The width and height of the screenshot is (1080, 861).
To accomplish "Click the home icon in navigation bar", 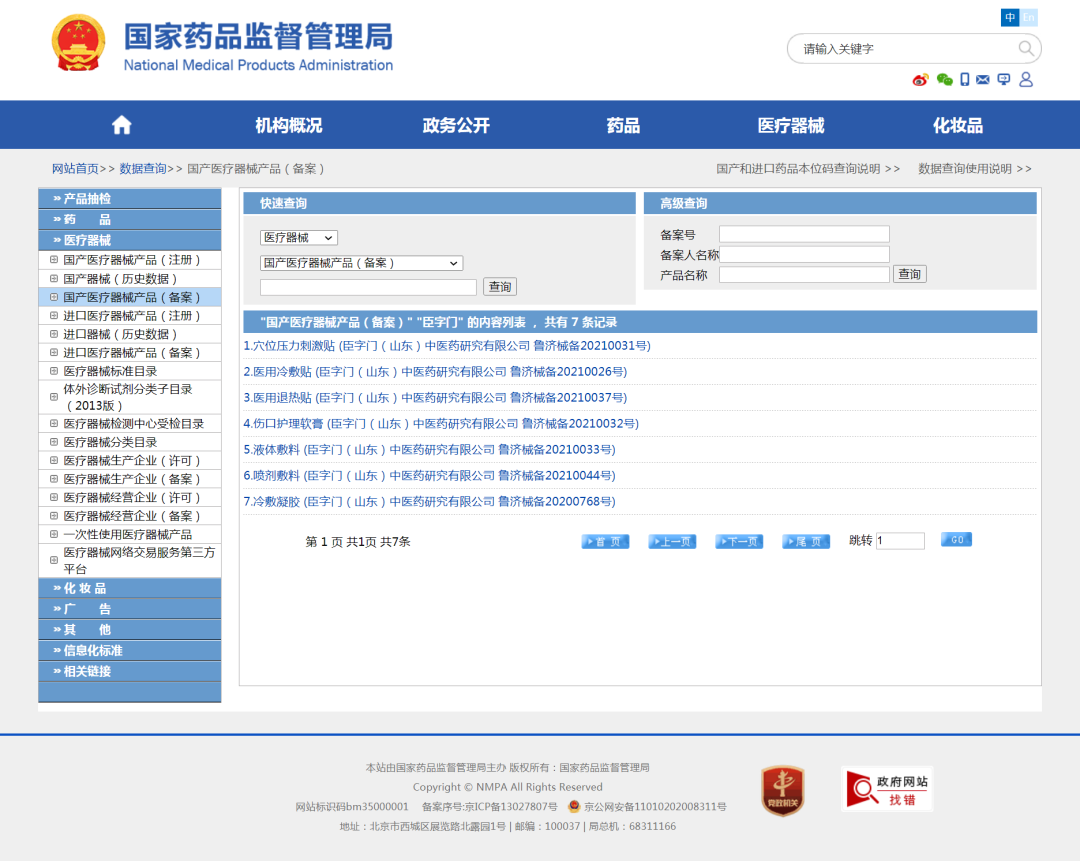I will (122, 125).
